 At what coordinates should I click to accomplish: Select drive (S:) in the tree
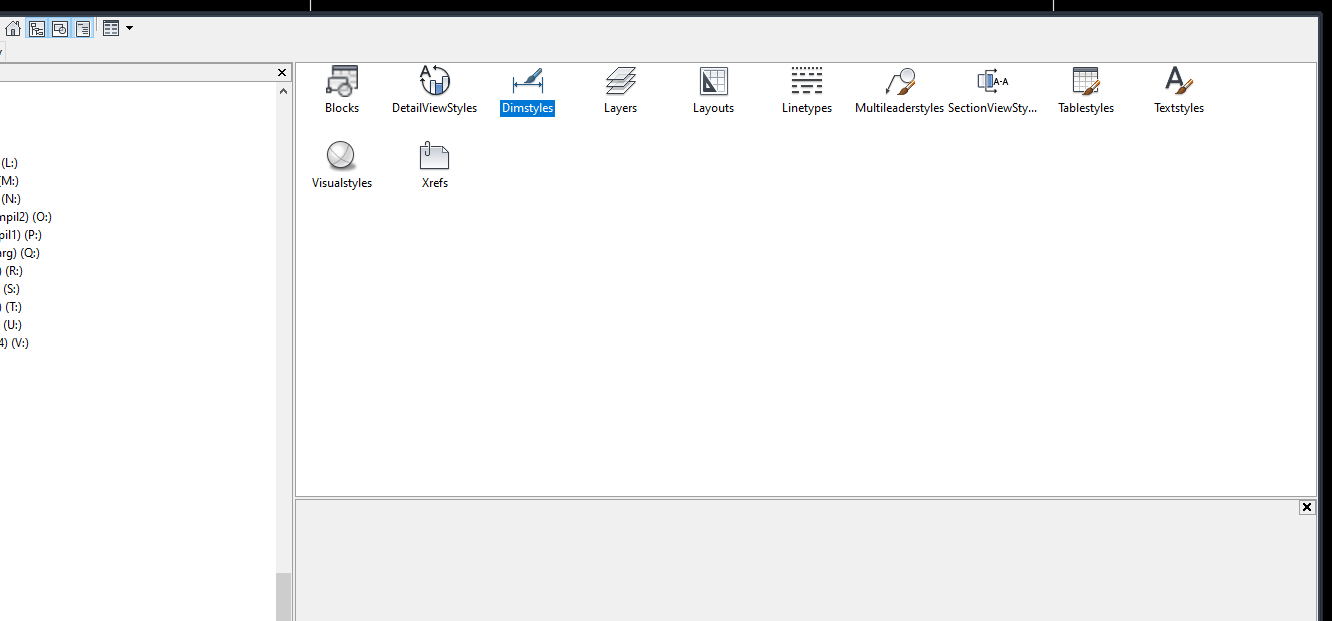point(12,288)
